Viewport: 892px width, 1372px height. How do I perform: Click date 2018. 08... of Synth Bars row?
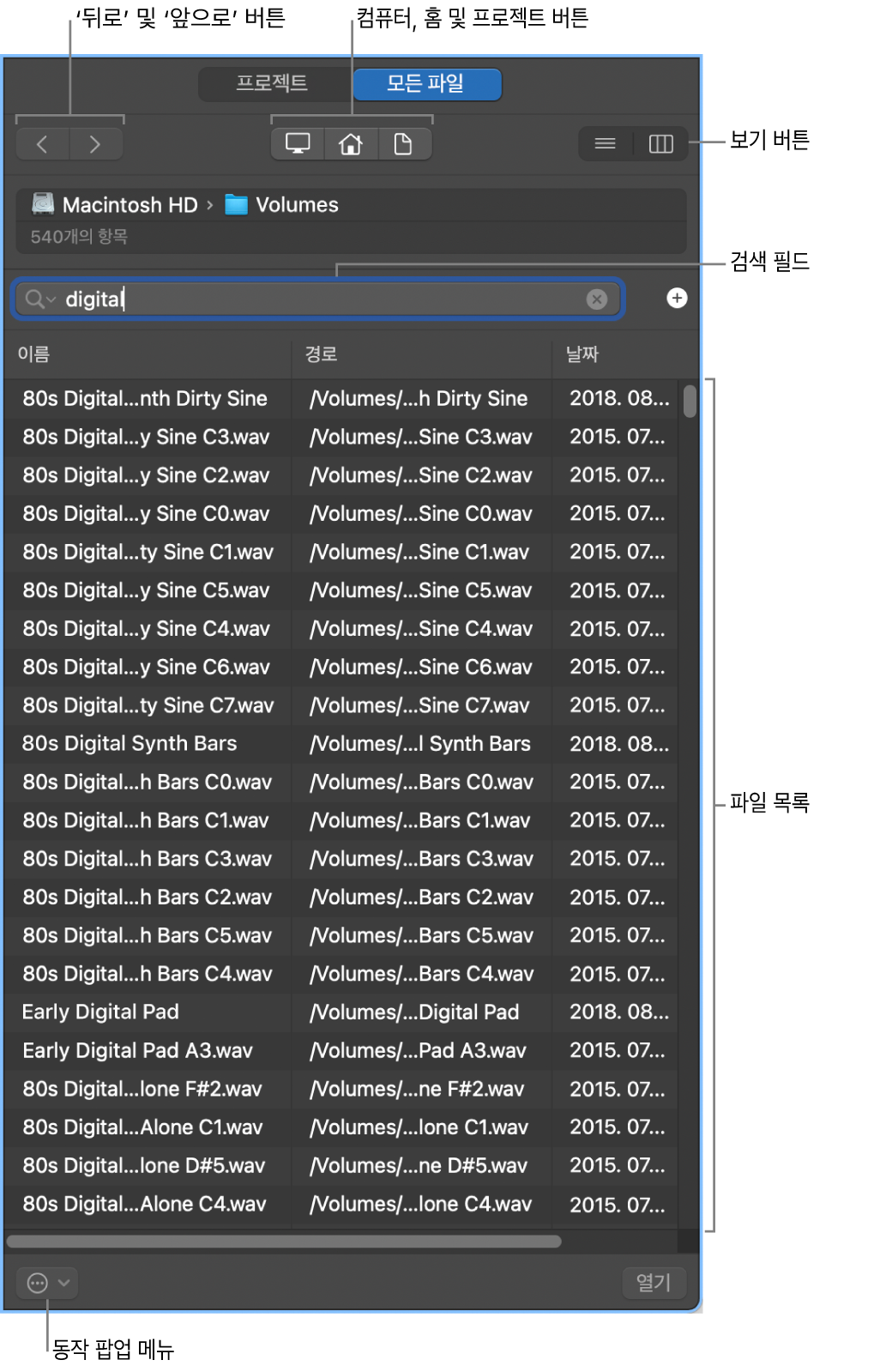619,744
